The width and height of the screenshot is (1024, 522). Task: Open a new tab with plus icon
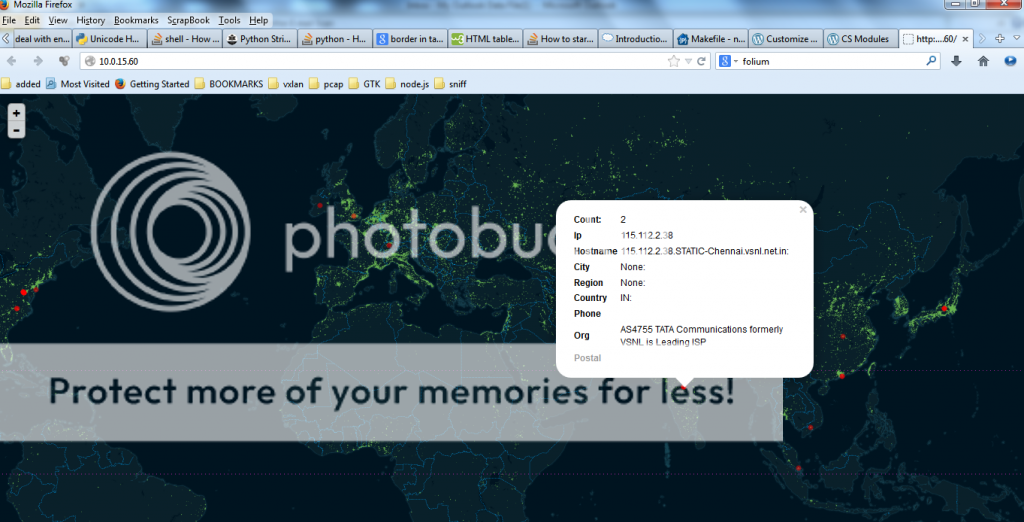[x=1000, y=39]
